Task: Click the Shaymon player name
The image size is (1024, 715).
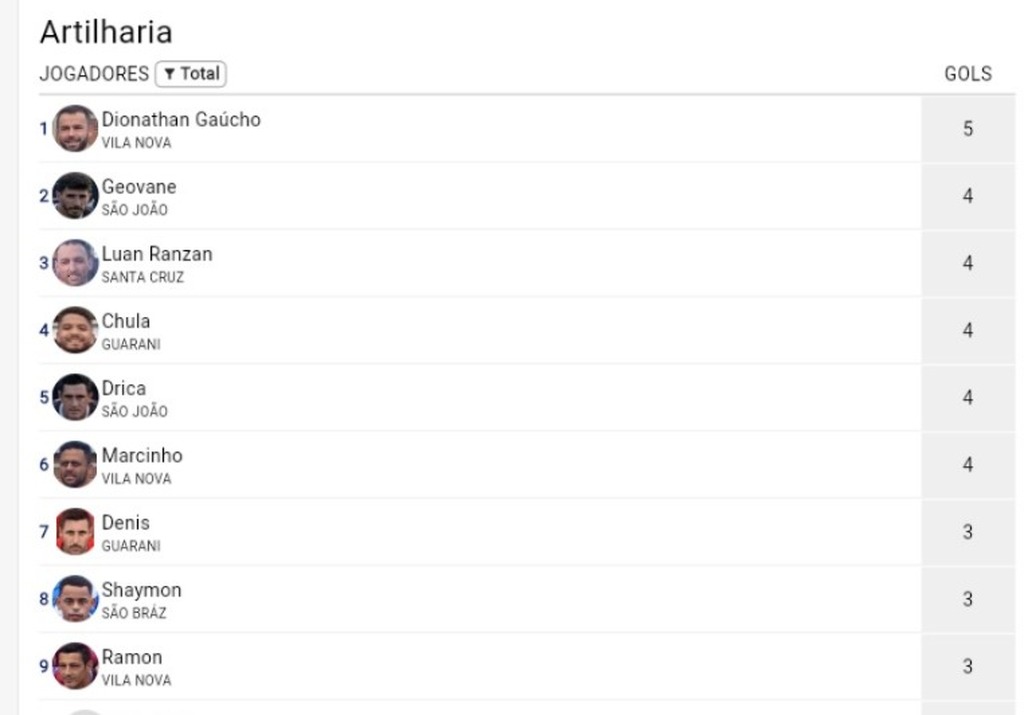Action: coord(141,590)
